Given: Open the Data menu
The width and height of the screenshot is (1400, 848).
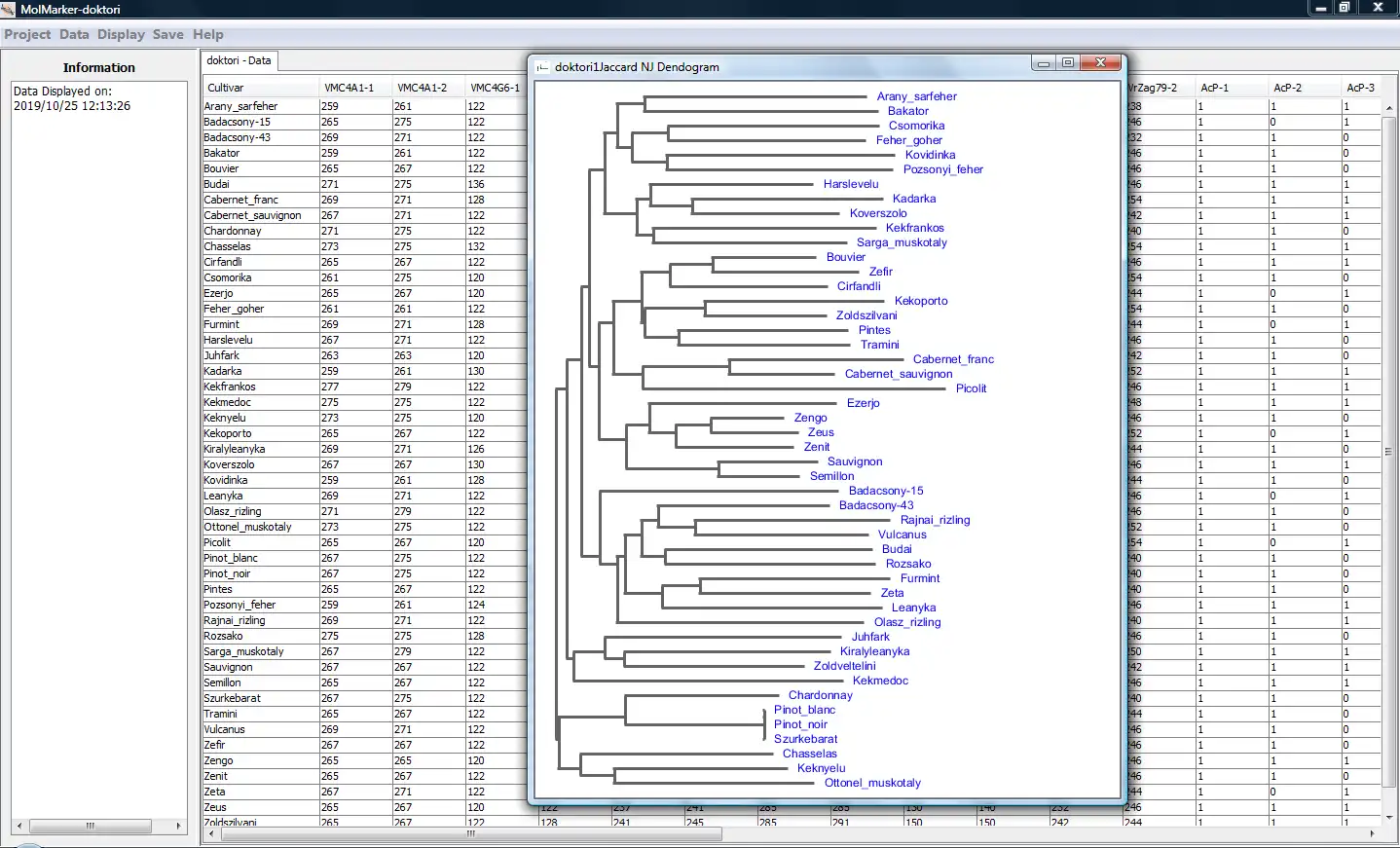Looking at the screenshot, I should (74, 34).
